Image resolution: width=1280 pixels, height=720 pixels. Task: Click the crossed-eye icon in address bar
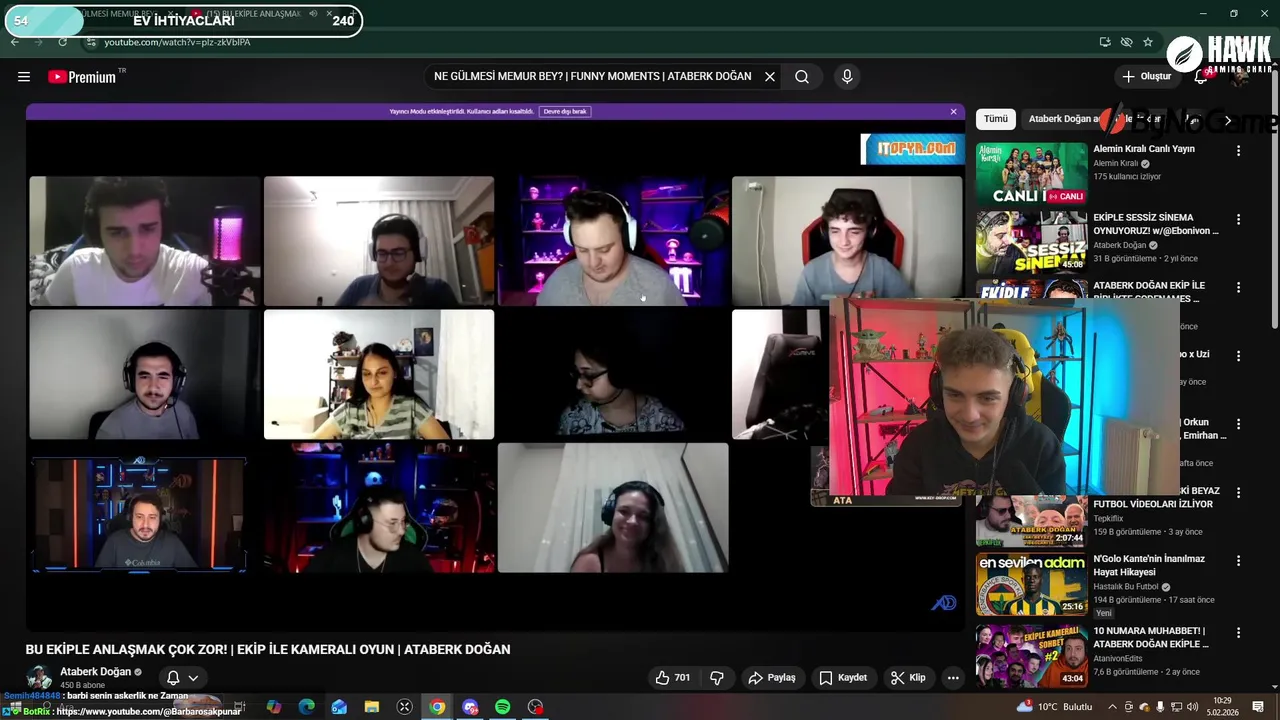coord(1126,42)
